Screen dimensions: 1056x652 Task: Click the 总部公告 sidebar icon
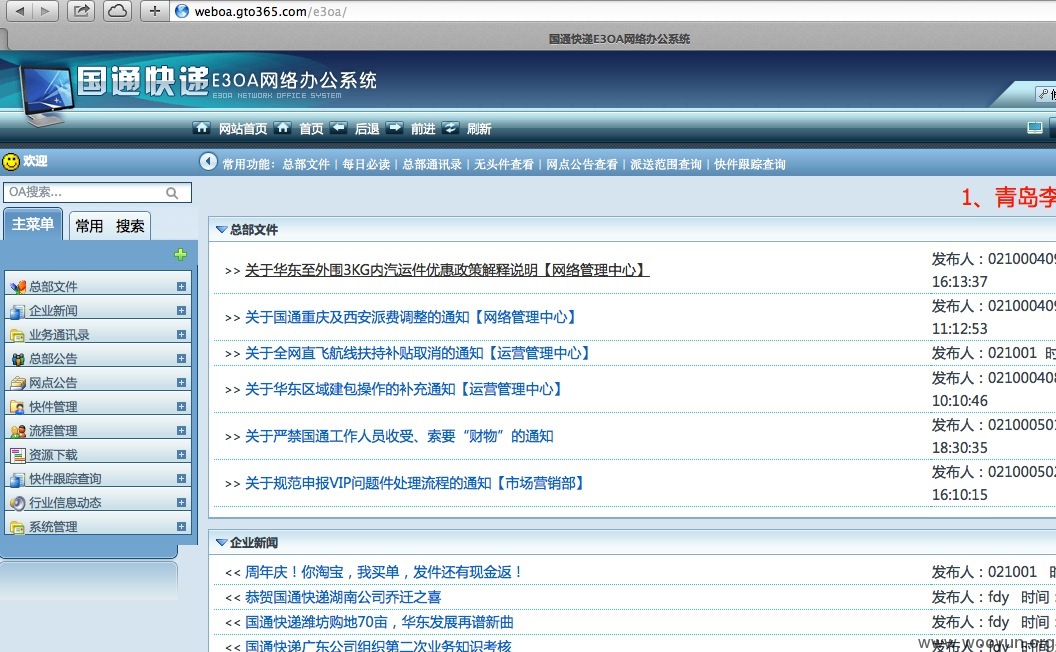tap(18, 359)
